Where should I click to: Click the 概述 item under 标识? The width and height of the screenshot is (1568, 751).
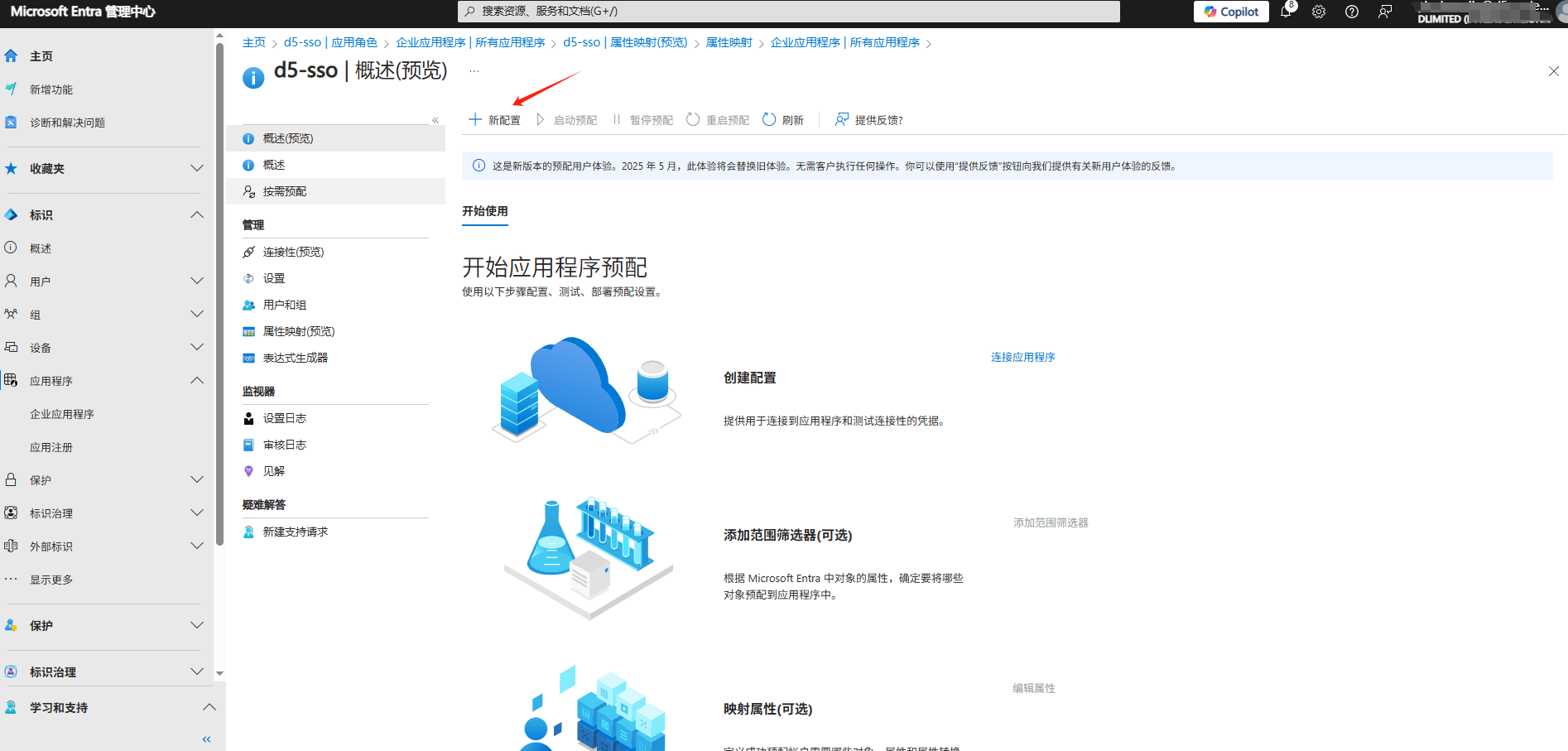(x=41, y=248)
